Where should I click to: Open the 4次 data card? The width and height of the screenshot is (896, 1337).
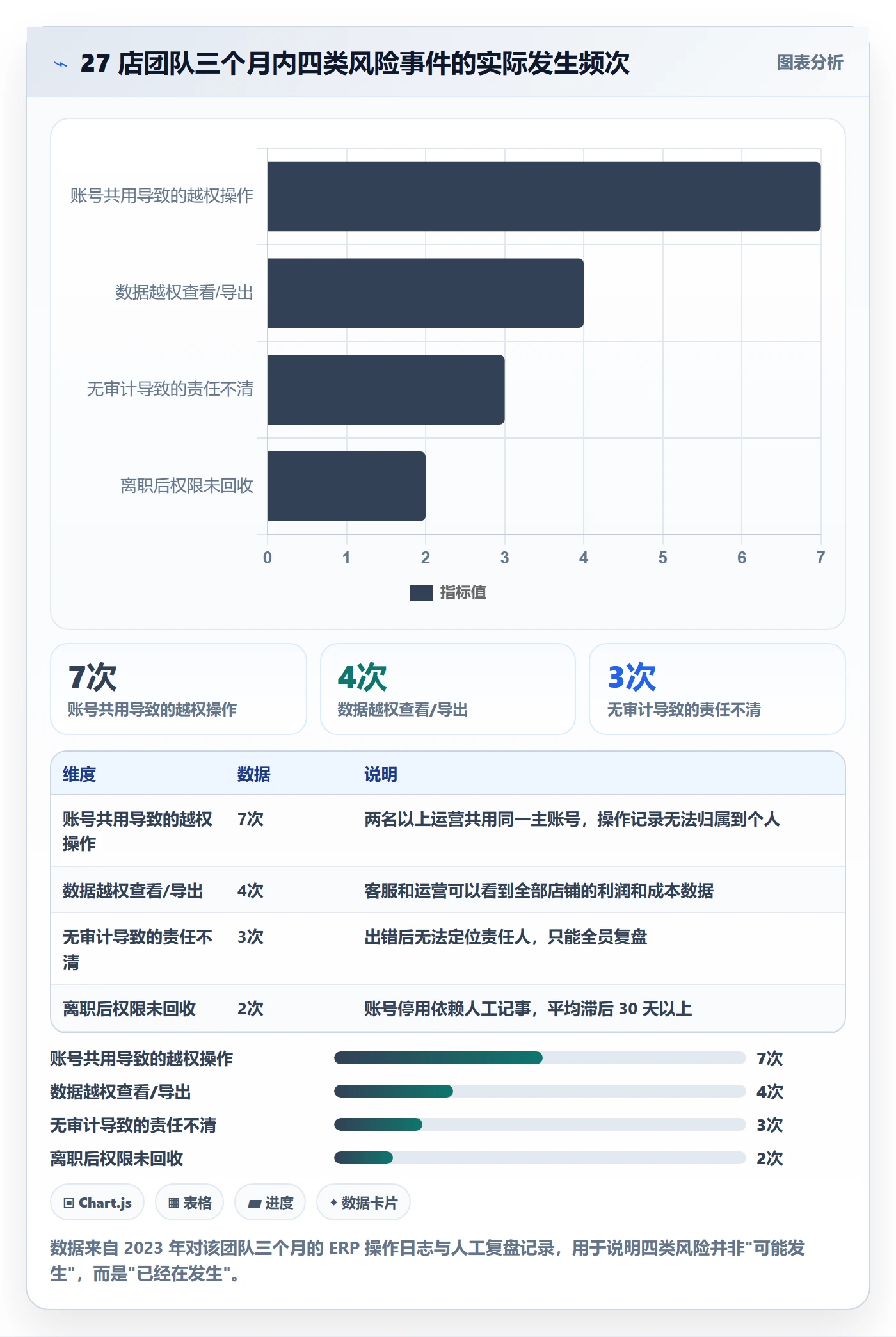click(448, 689)
